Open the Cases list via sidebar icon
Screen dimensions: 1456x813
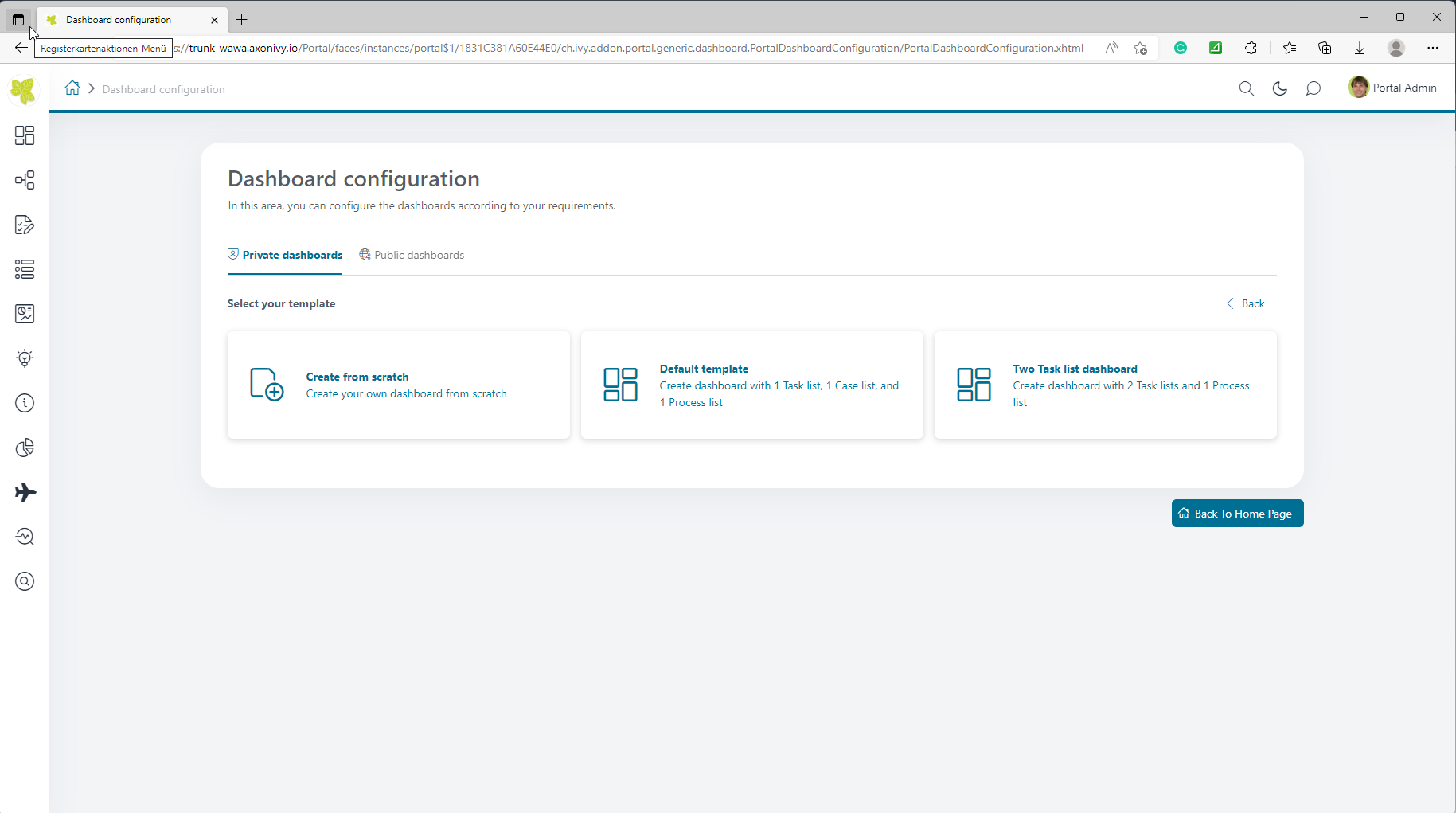click(x=24, y=269)
